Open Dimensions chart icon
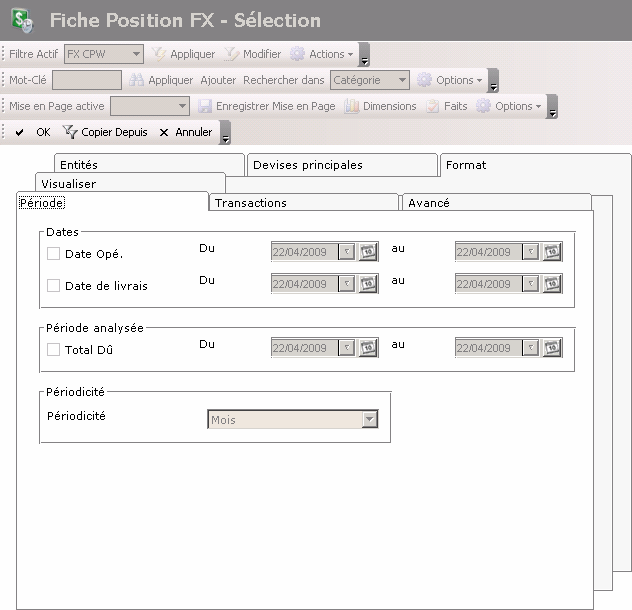Viewport: 632px width, 610px height. [x=352, y=106]
